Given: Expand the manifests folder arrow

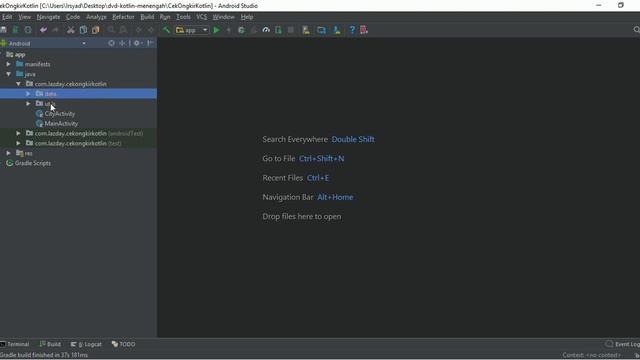Looking at the screenshot, I should (x=9, y=64).
